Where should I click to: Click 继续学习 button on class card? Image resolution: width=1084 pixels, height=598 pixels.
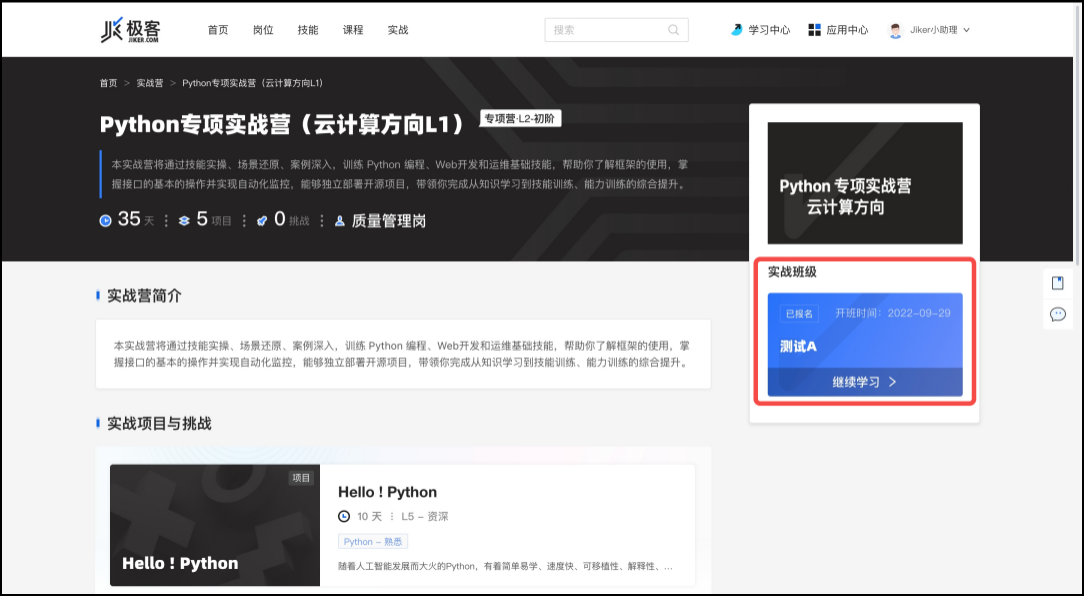(865, 382)
